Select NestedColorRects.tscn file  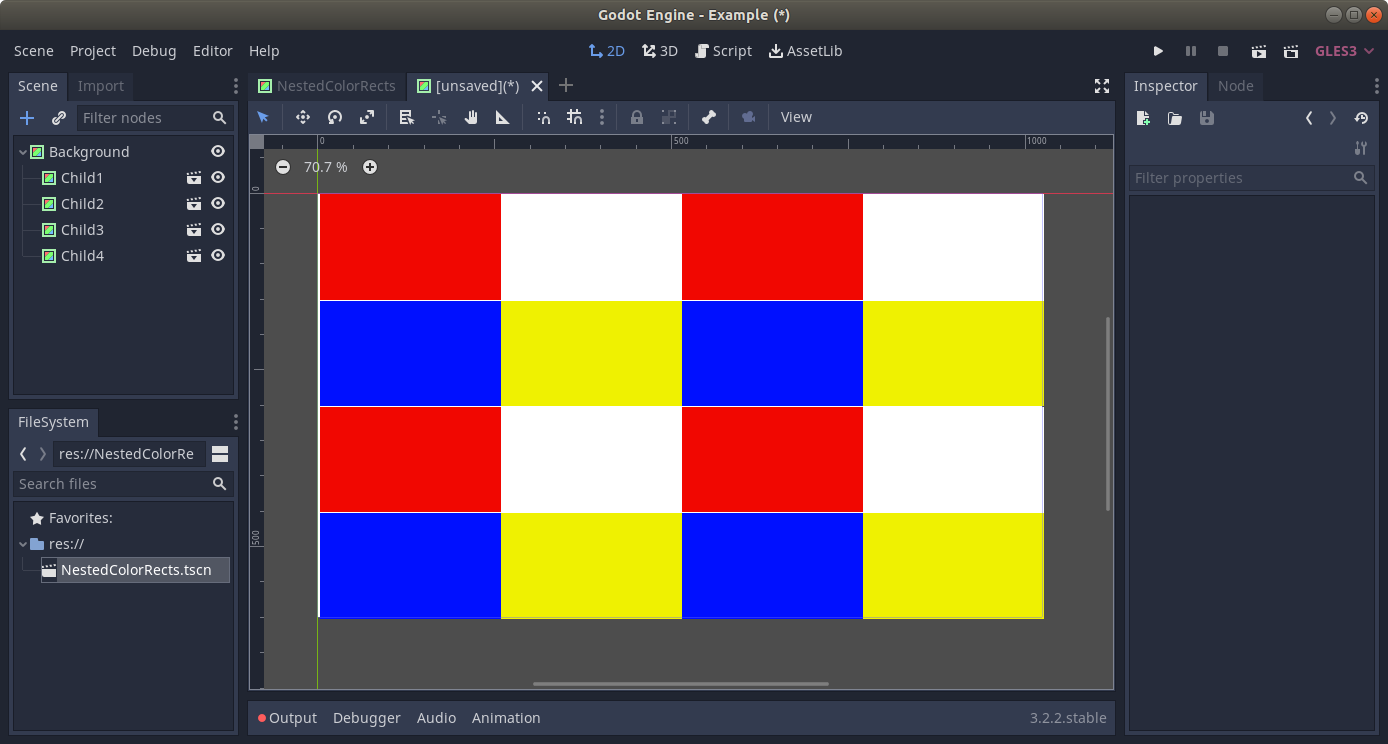tap(135, 570)
